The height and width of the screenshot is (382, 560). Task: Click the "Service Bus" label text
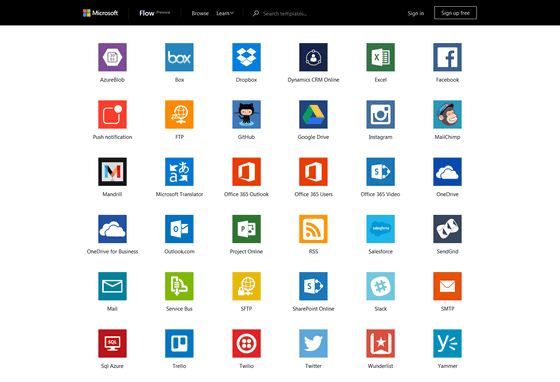(179, 308)
